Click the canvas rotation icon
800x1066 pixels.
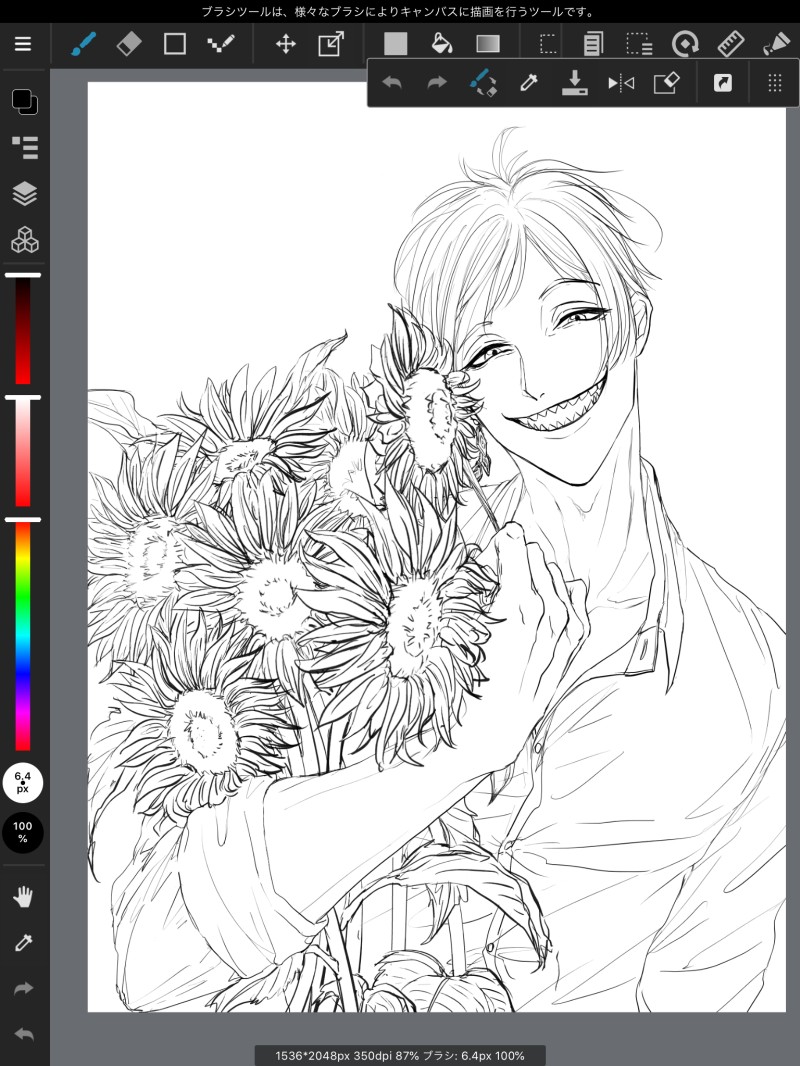click(685, 44)
